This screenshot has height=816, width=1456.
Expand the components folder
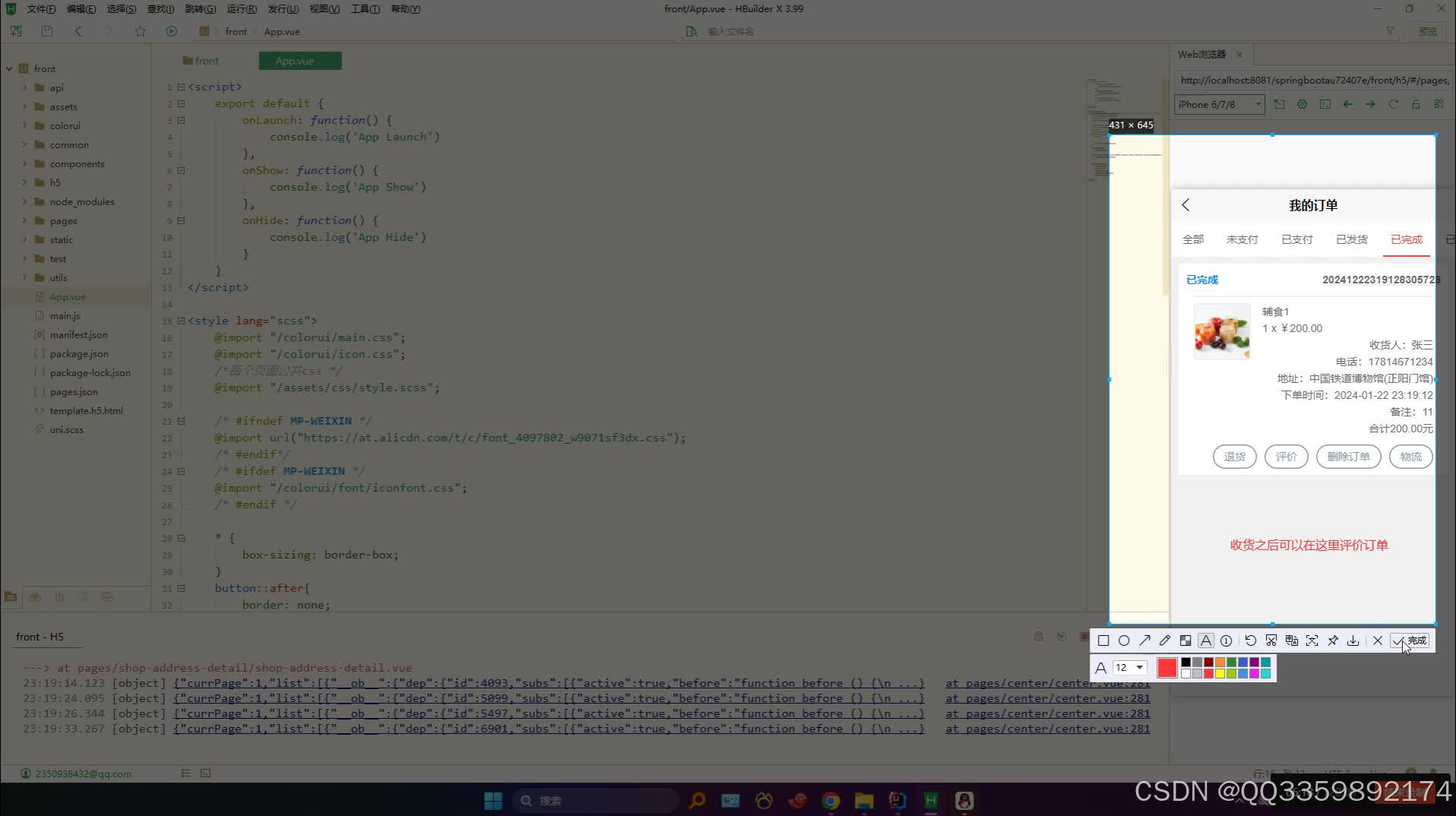25,163
